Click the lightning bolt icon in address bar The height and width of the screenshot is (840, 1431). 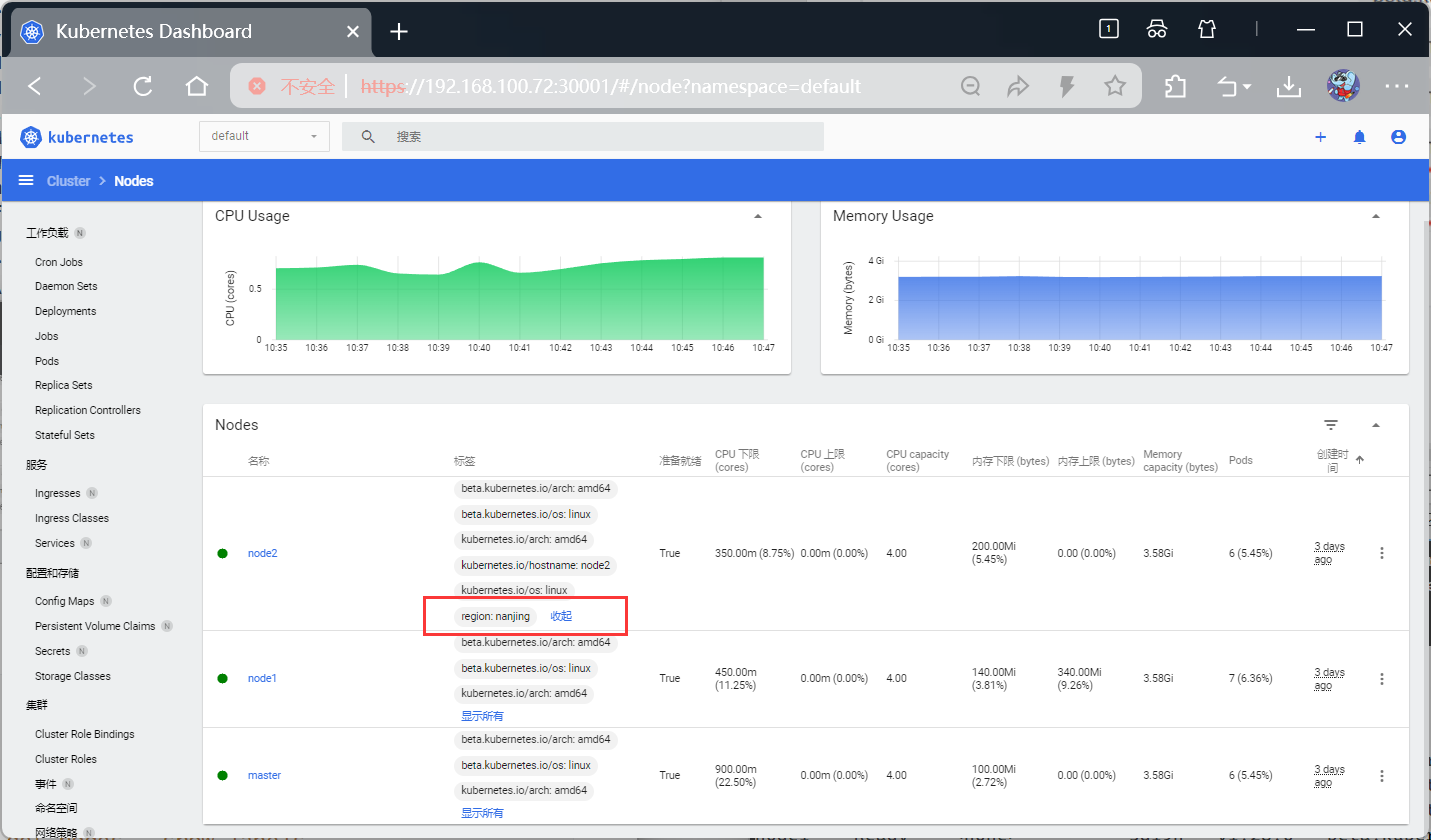click(1067, 86)
